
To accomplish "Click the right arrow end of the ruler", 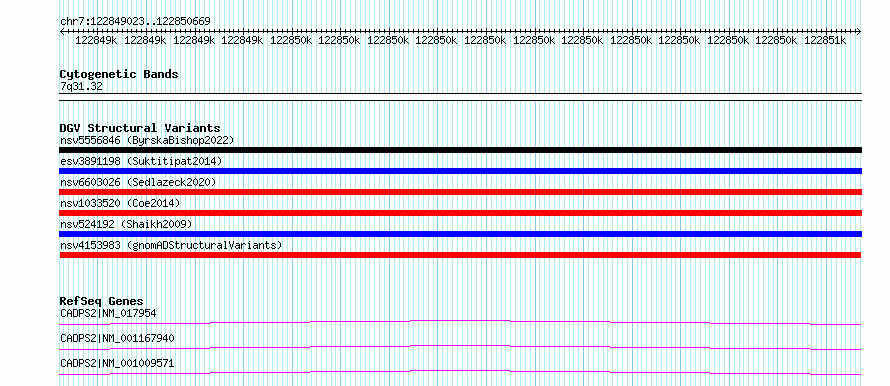I will click(859, 31).
